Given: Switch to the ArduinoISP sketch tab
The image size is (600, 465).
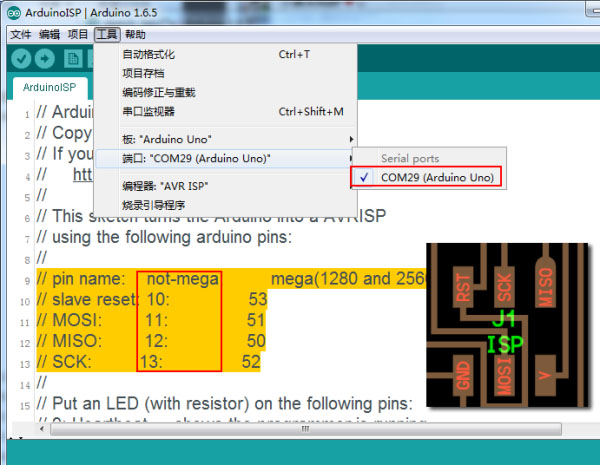Looking at the screenshot, I should click(49, 88).
